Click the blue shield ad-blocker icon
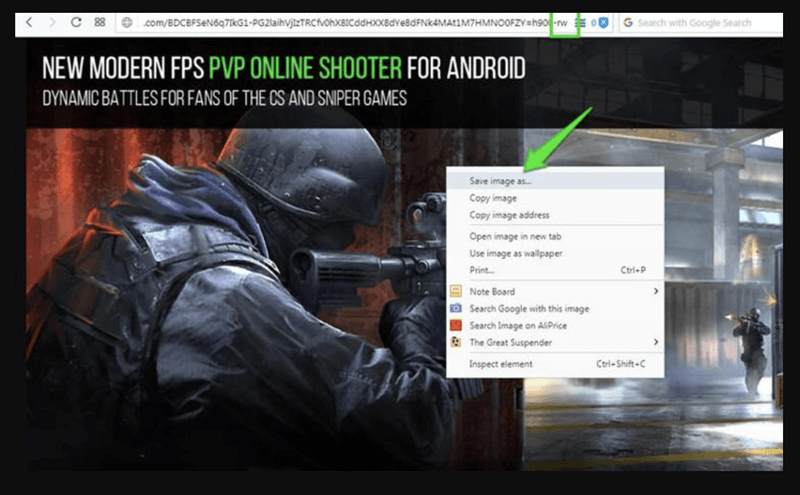Image resolution: width=800 pixels, height=495 pixels. coord(604,21)
